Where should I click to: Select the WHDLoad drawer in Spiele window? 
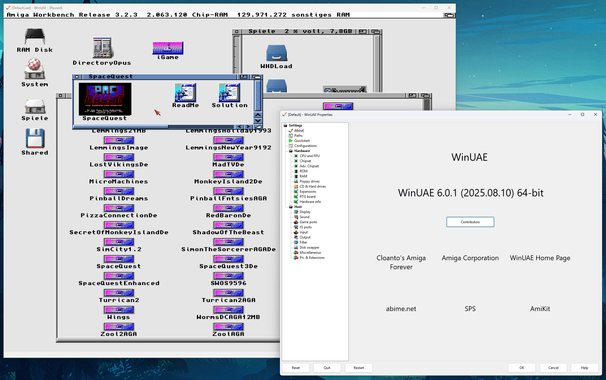pyautogui.click(x=276, y=53)
